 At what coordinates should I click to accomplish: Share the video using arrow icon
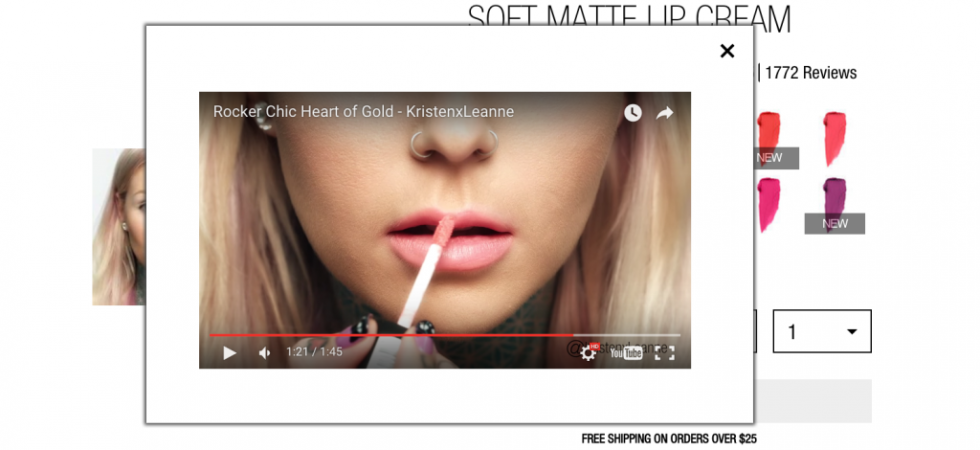click(664, 112)
